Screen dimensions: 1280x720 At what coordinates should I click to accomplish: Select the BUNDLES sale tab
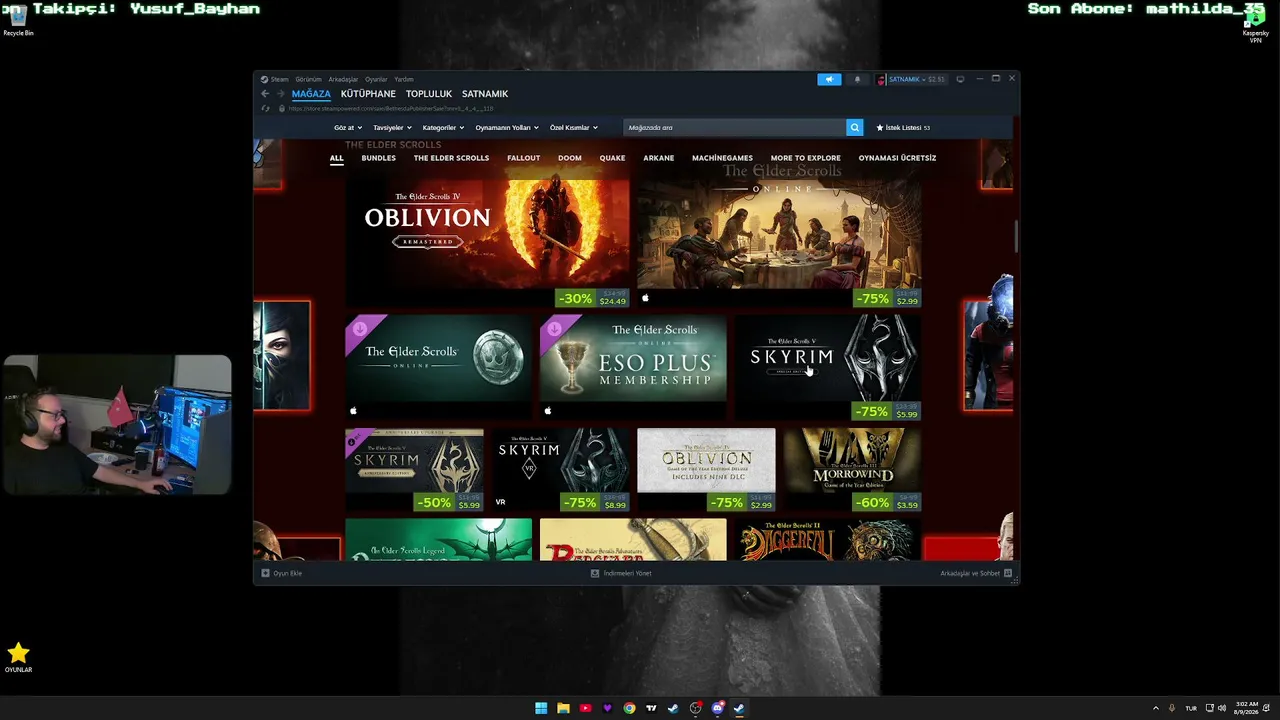379,158
